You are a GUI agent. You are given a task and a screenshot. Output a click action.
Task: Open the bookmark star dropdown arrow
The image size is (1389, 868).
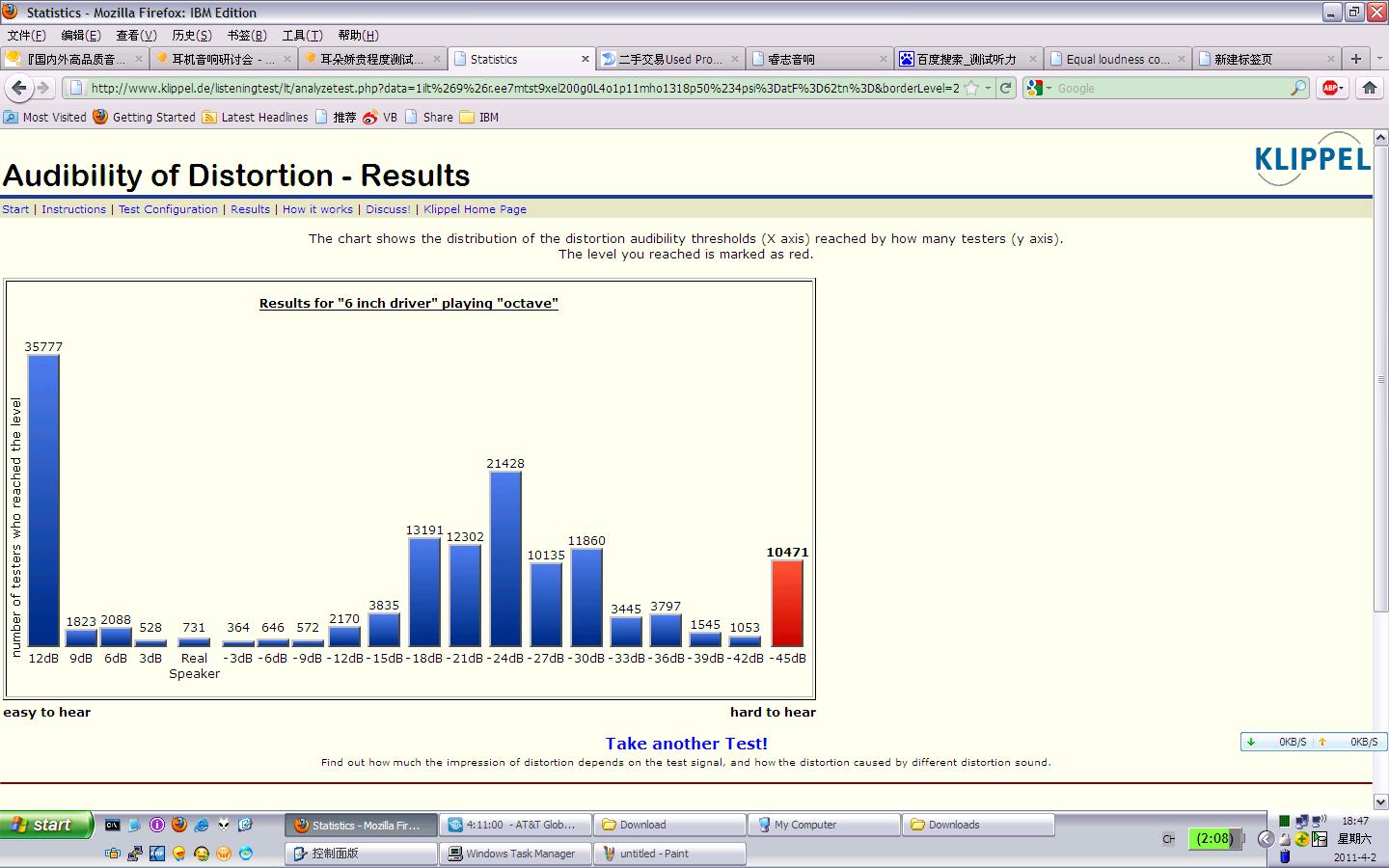[x=988, y=88]
